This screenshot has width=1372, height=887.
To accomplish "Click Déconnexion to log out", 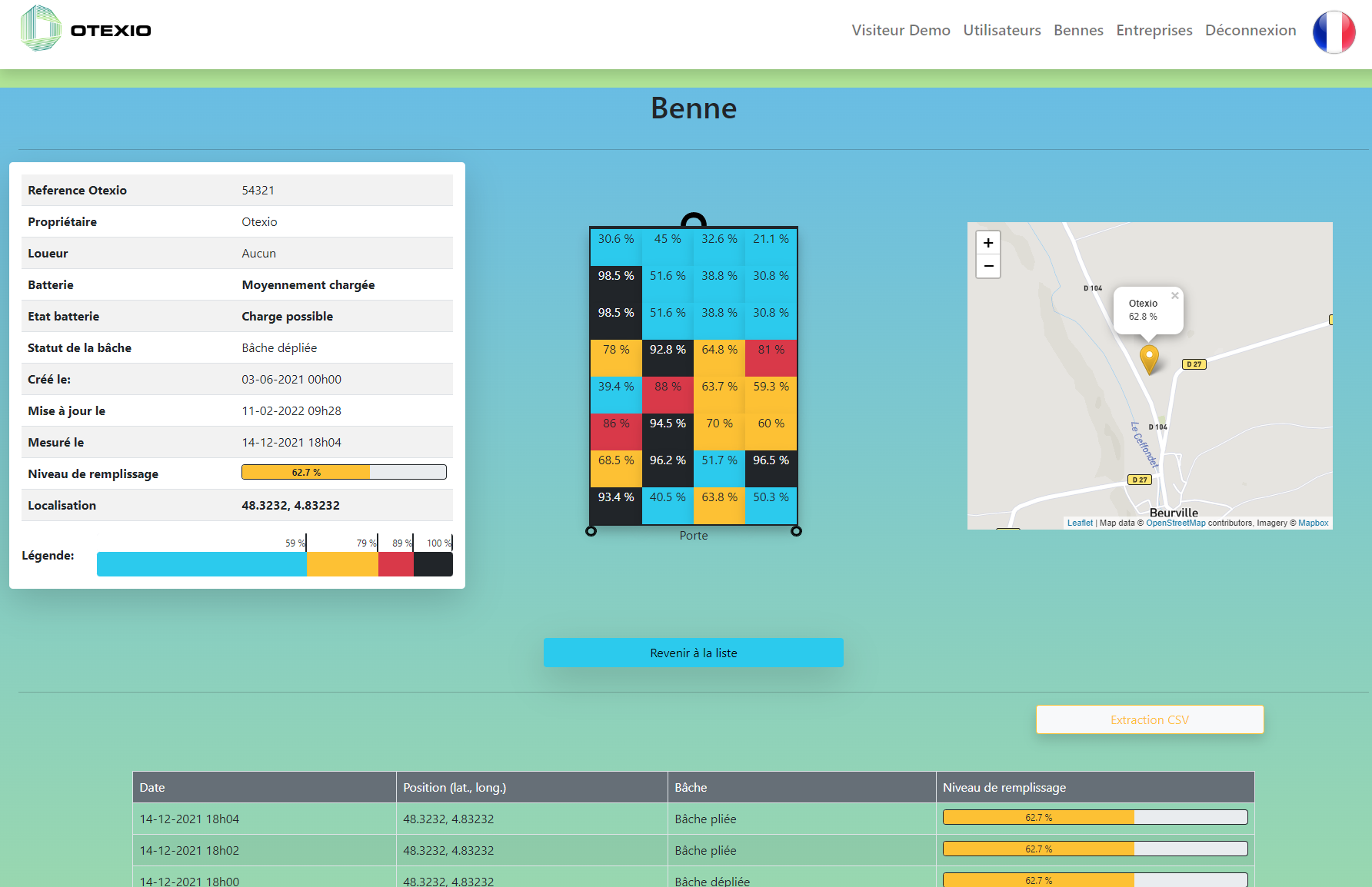I will [1250, 30].
